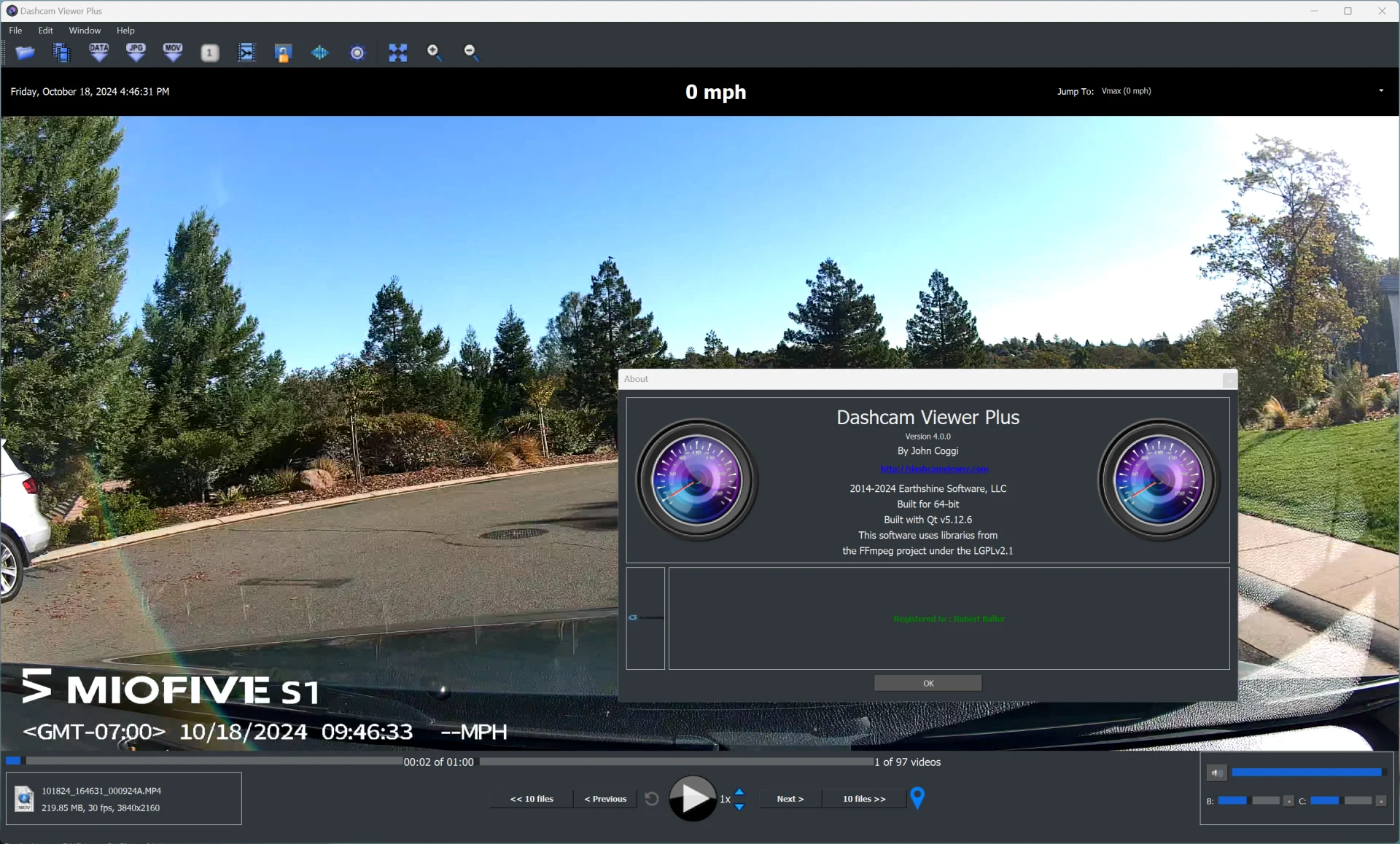Viewport: 1400px width, 844px height.
Task: Click the 'Registered to' text in About dialog
Action: (x=949, y=619)
